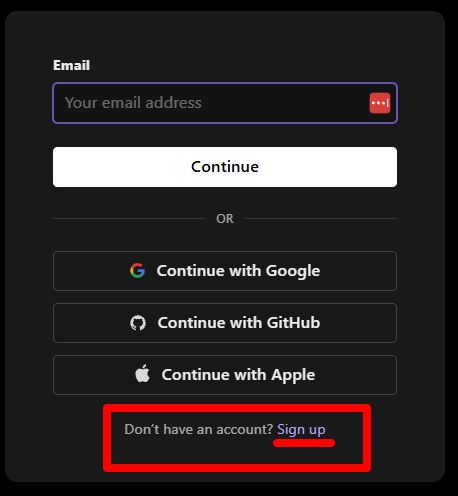
Task: Choose Continue with Google
Action: tap(225, 271)
